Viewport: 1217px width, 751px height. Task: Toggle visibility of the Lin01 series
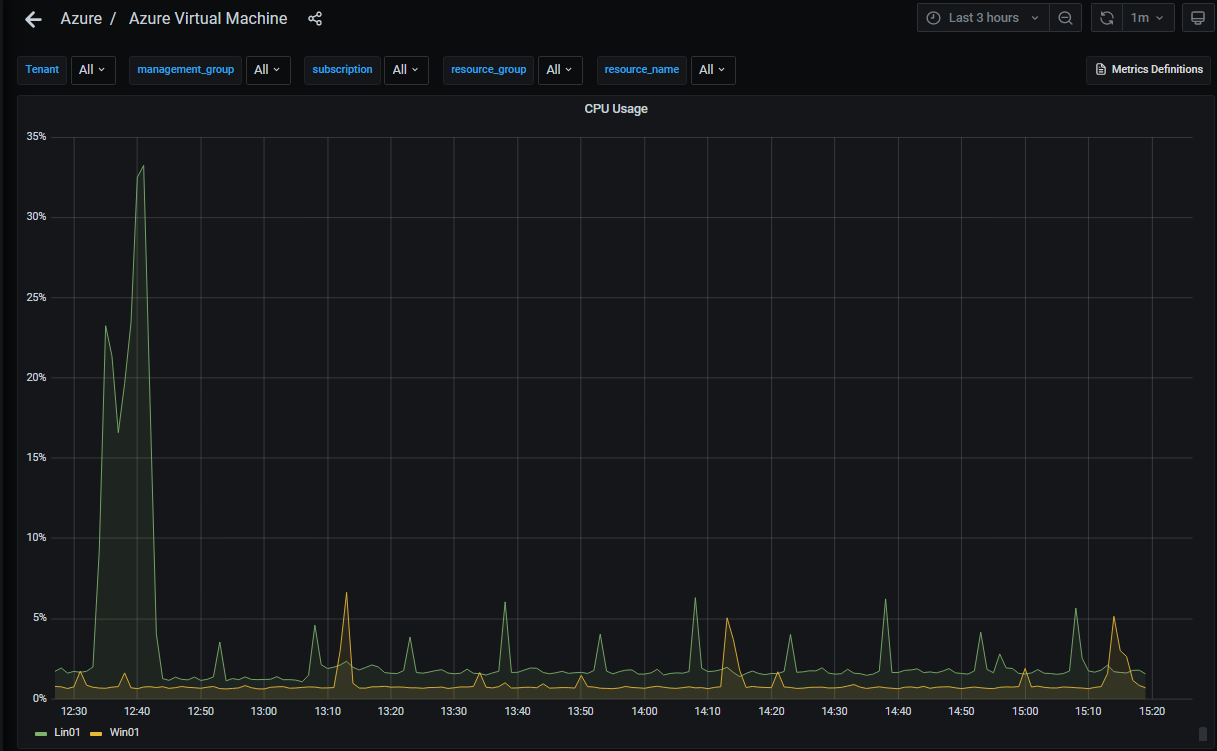(x=66, y=732)
